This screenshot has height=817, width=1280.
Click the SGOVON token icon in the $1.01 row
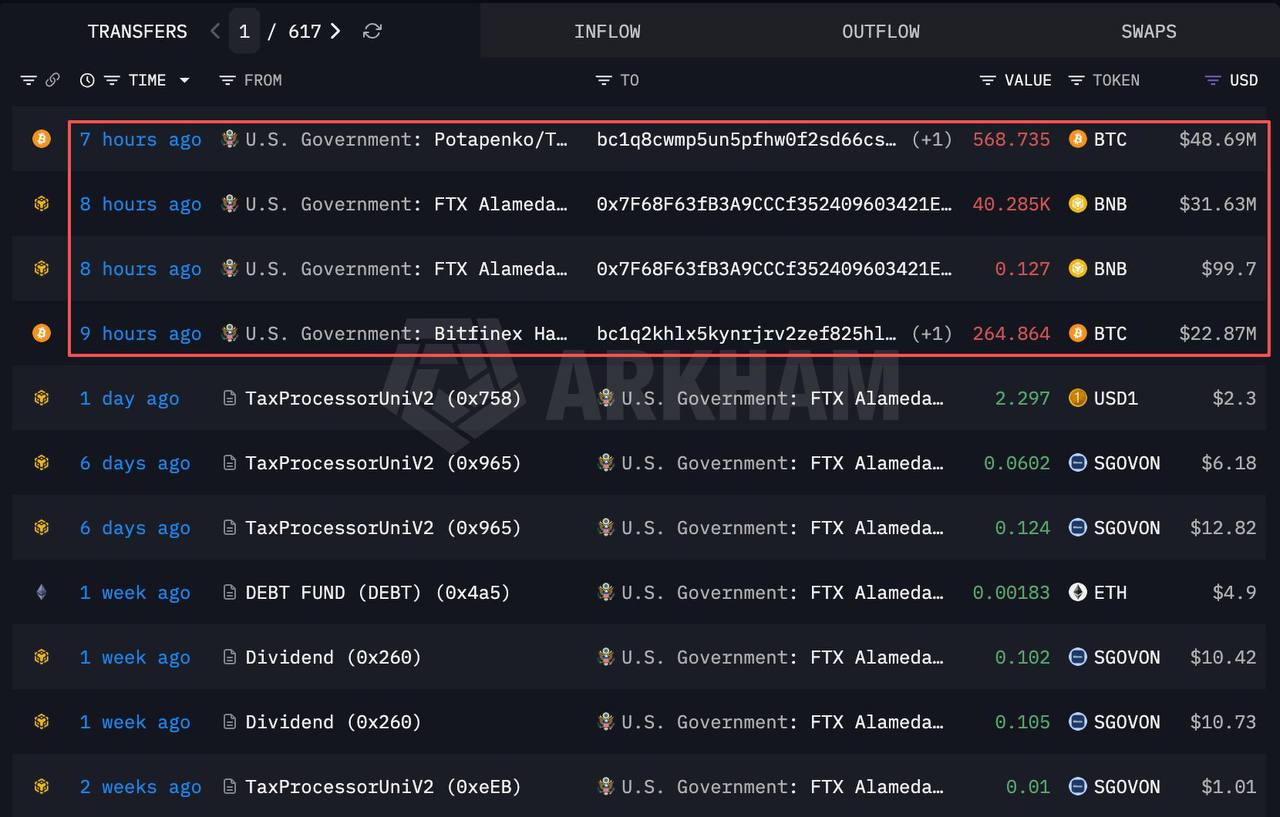[1078, 786]
